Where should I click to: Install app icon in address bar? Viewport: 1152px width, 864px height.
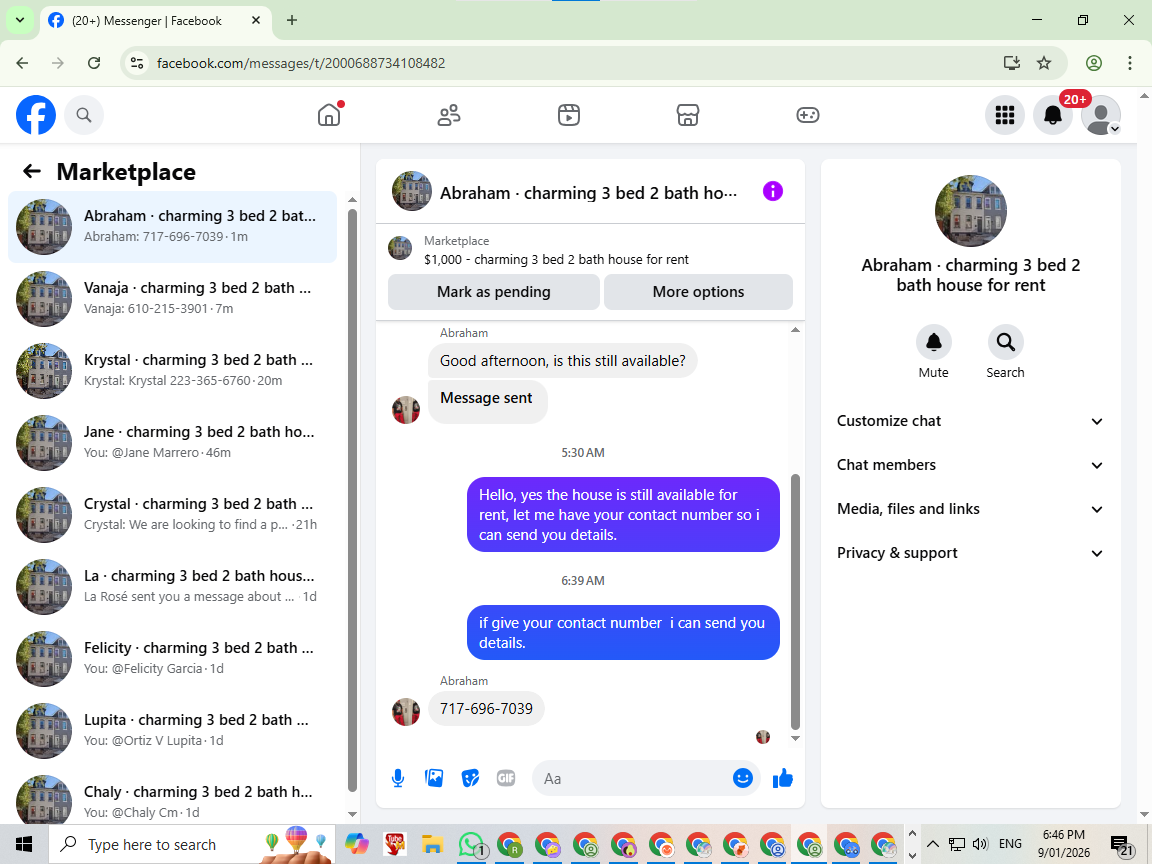point(1012,63)
